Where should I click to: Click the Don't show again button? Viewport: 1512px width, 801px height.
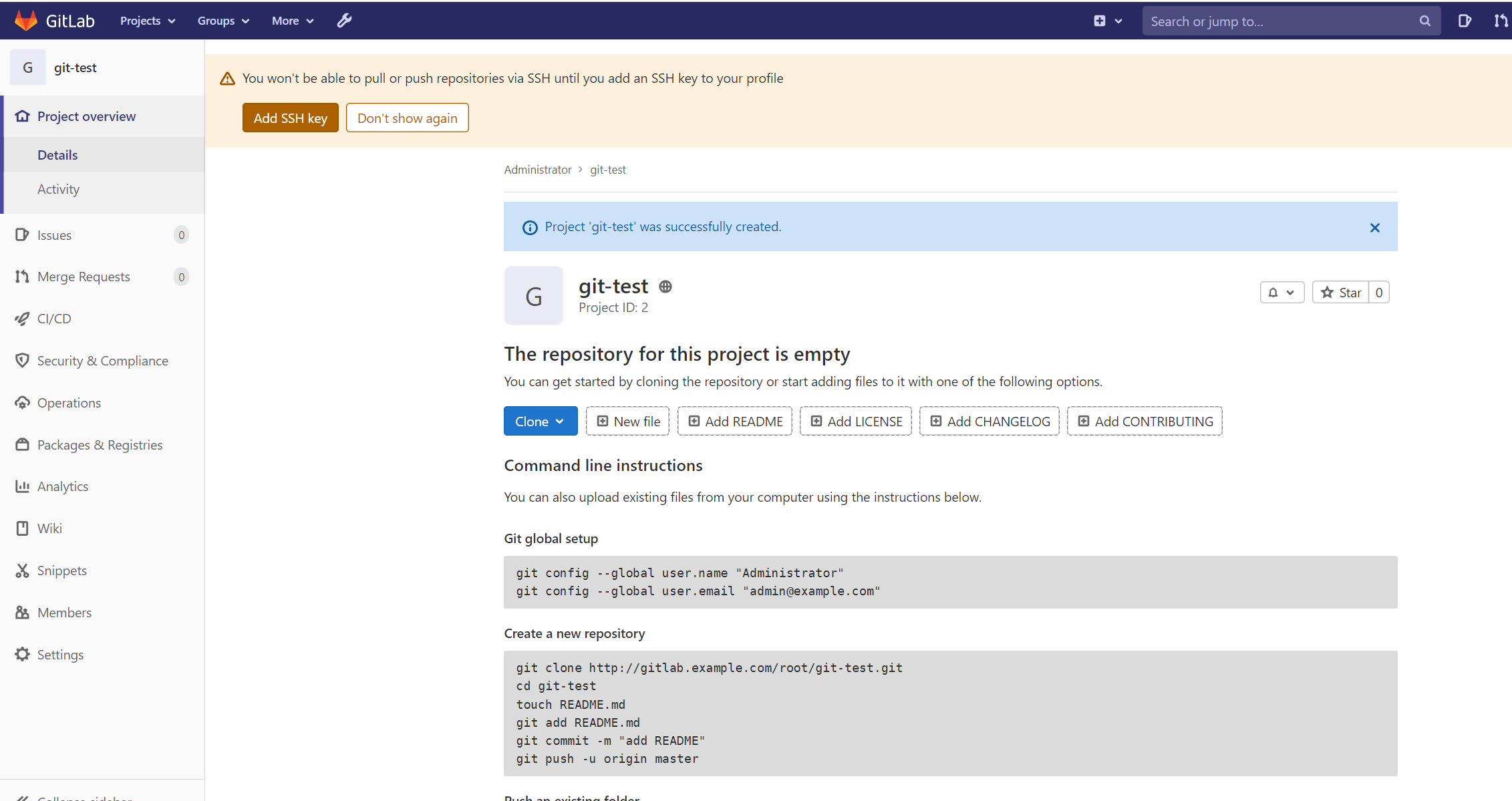[407, 118]
